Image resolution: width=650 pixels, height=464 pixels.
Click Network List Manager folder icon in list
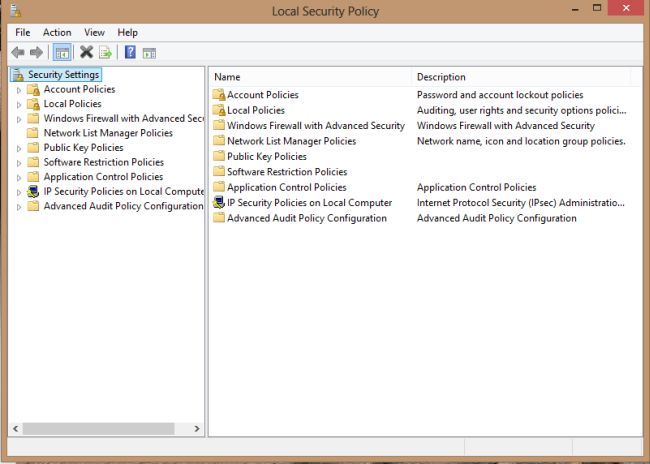click(218, 141)
